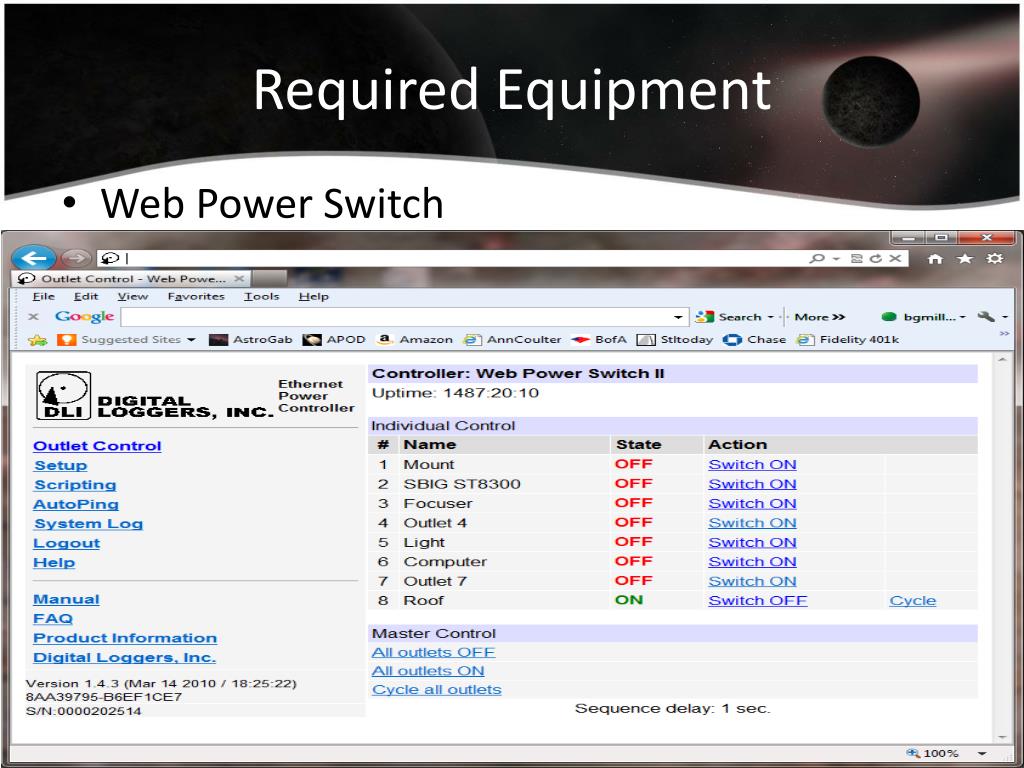Screen dimensions: 1024x768
Task: Open the Scripting page link
Action: (75, 485)
